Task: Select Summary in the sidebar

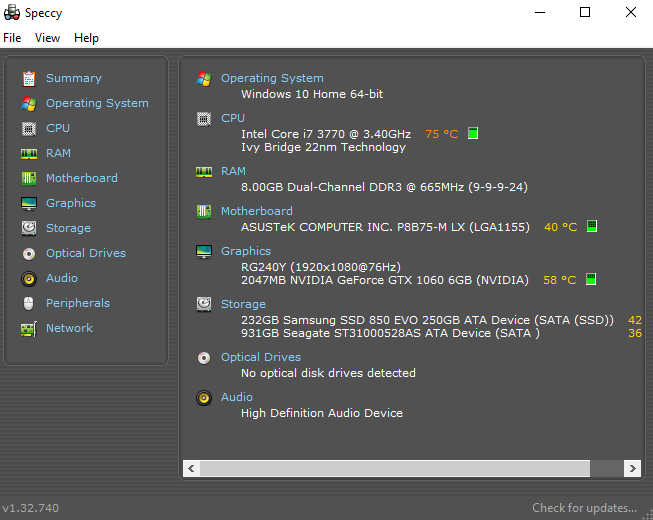Action: [74, 78]
